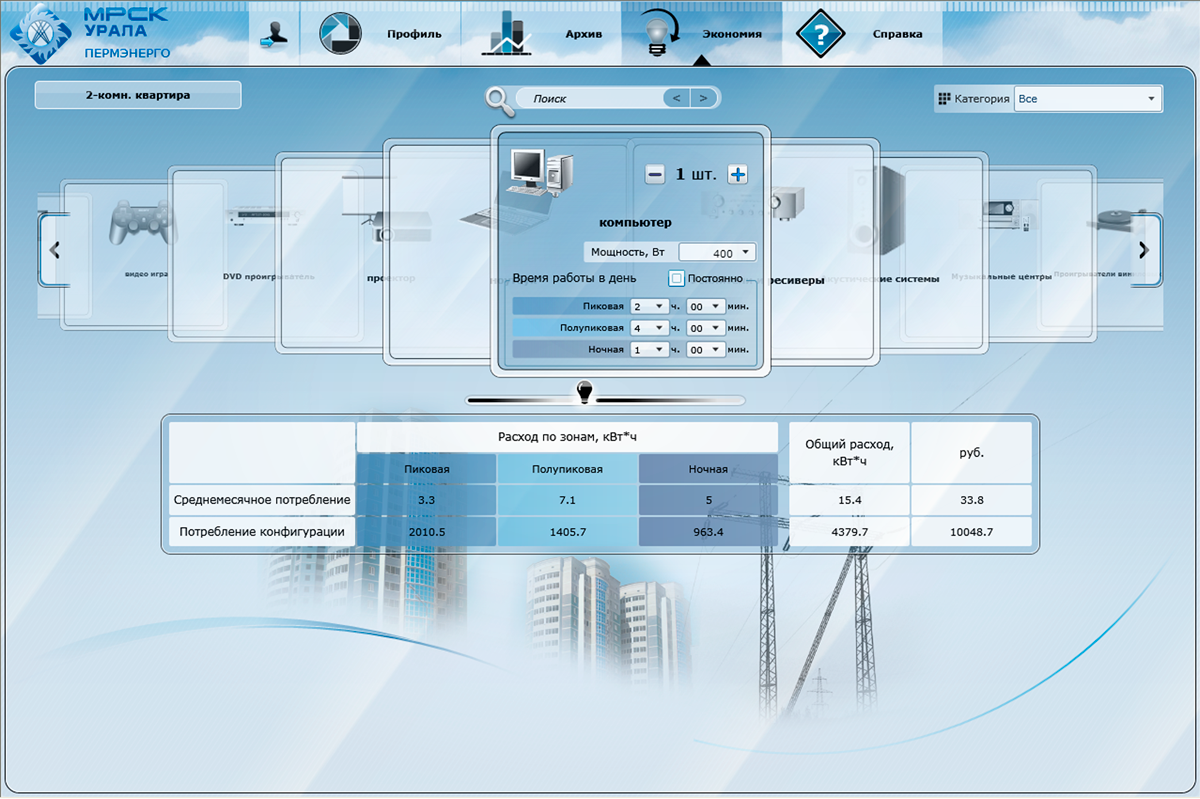Click the magnifying glass search icon
Image resolution: width=1200 pixels, height=799 pixels.
499,98
